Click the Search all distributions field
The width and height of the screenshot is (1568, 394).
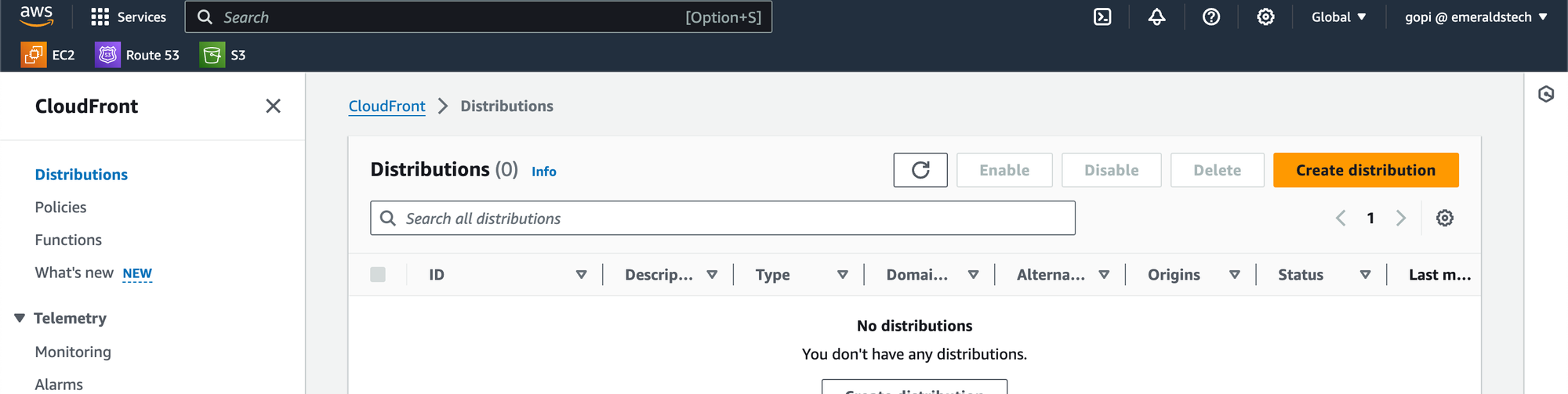pyautogui.click(x=721, y=219)
